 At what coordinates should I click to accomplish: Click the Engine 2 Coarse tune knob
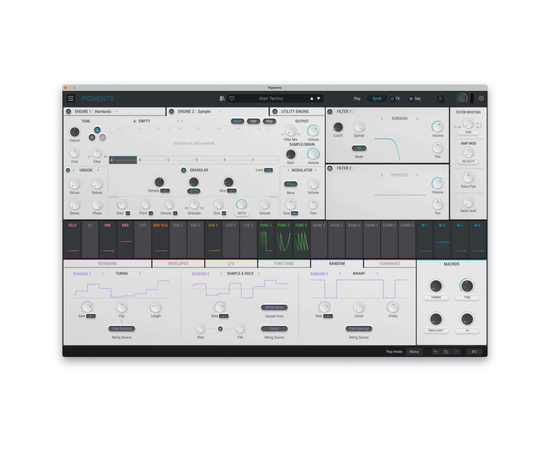74,132
